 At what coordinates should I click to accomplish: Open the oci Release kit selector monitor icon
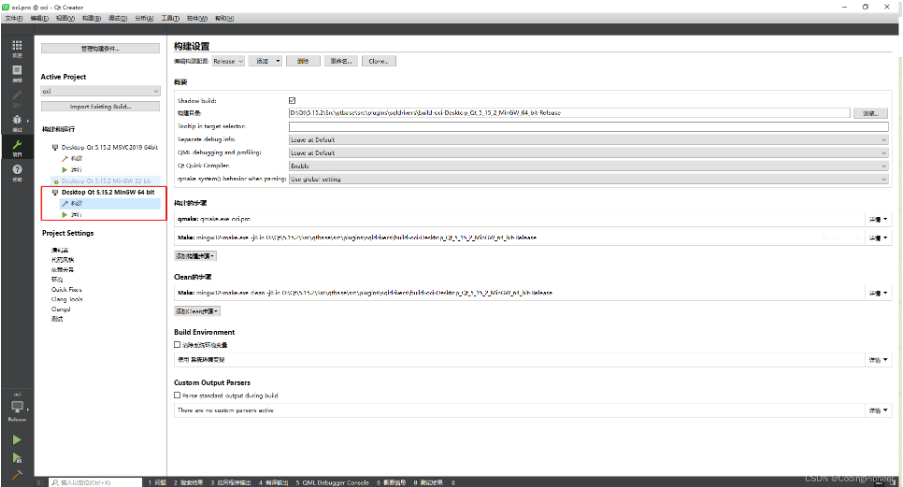(x=17, y=408)
